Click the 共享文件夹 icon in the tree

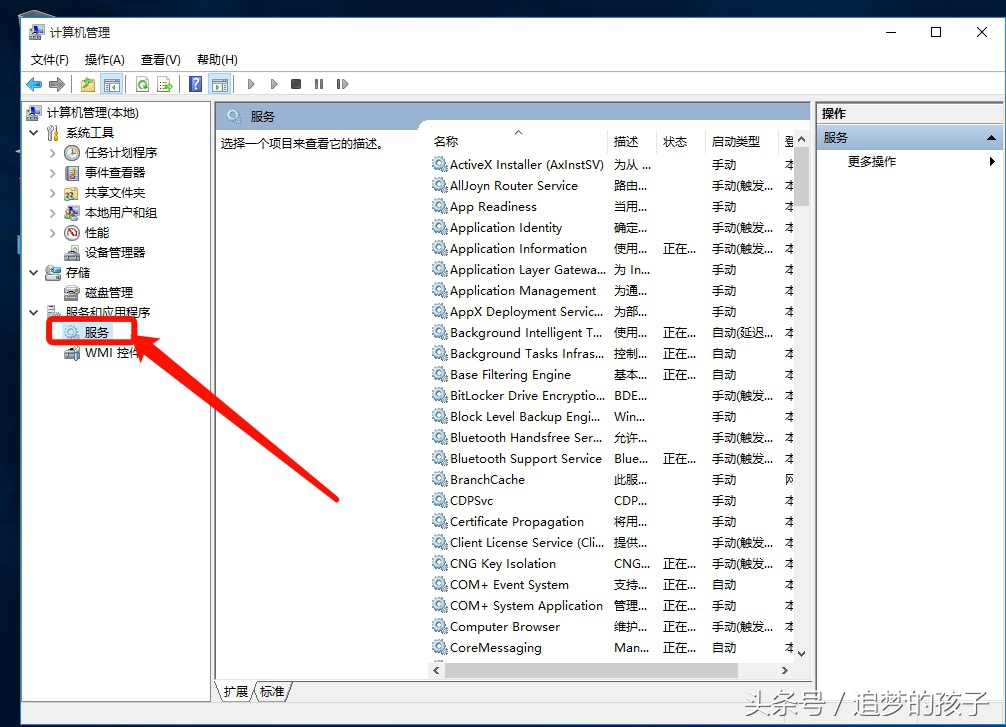coord(72,193)
